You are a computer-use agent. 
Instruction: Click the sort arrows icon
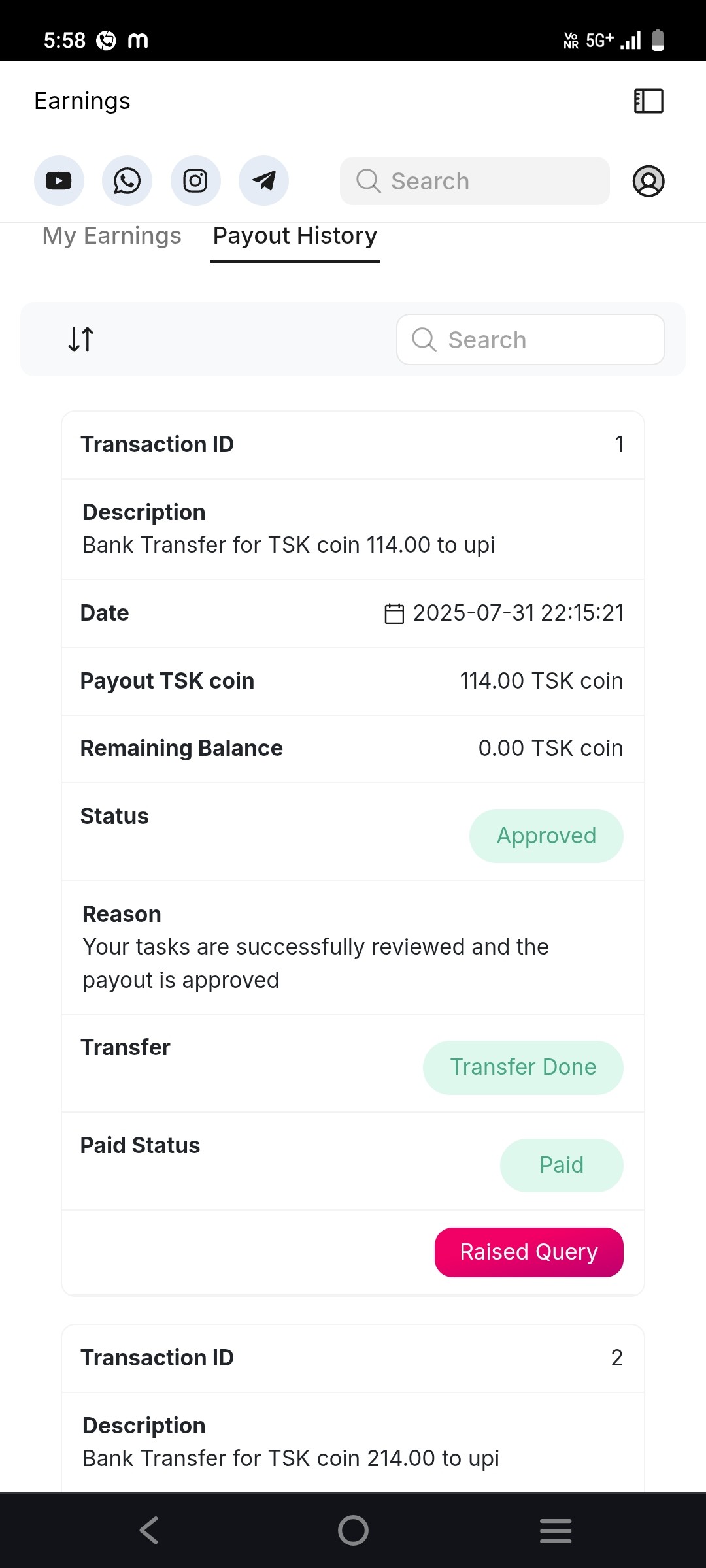tap(81, 339)
